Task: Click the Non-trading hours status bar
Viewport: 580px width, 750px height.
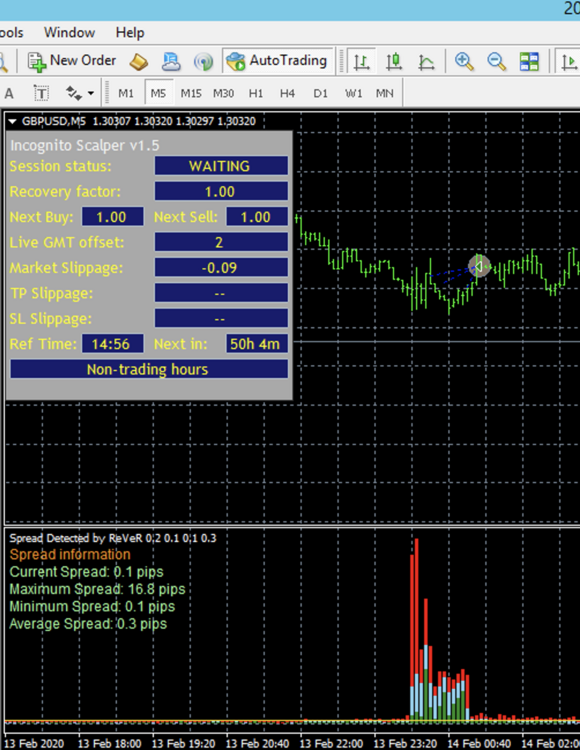Action: click(149, 369)
